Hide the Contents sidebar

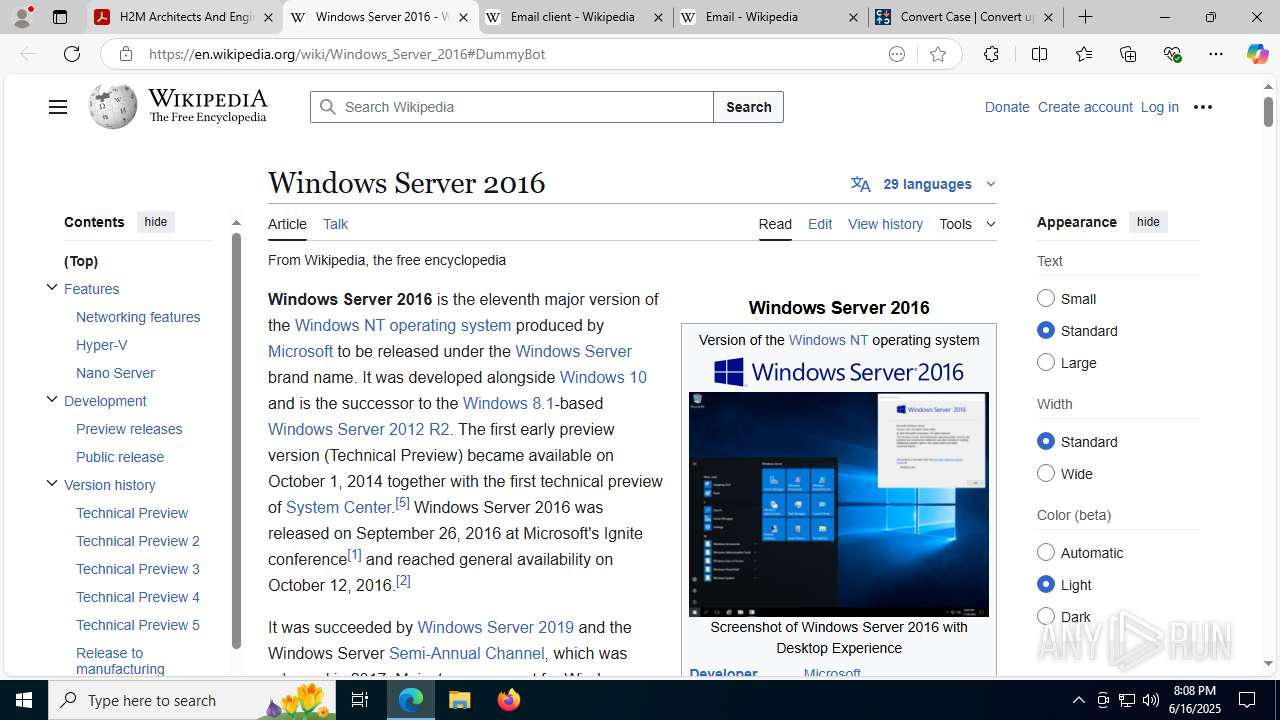pyautogui.click(x=155, y=222)
